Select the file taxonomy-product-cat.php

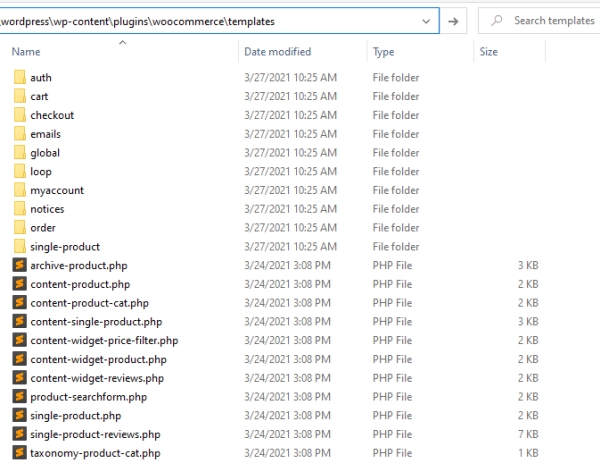pyautogui.click(x=95, y=453)
